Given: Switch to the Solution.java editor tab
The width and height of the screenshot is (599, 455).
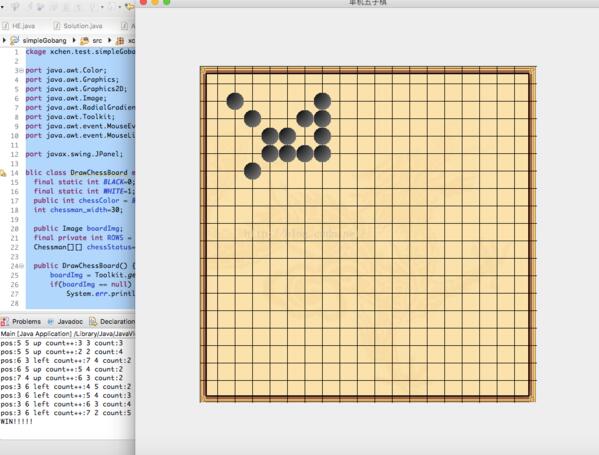Looking at the screenshot, I should [78, 26].
